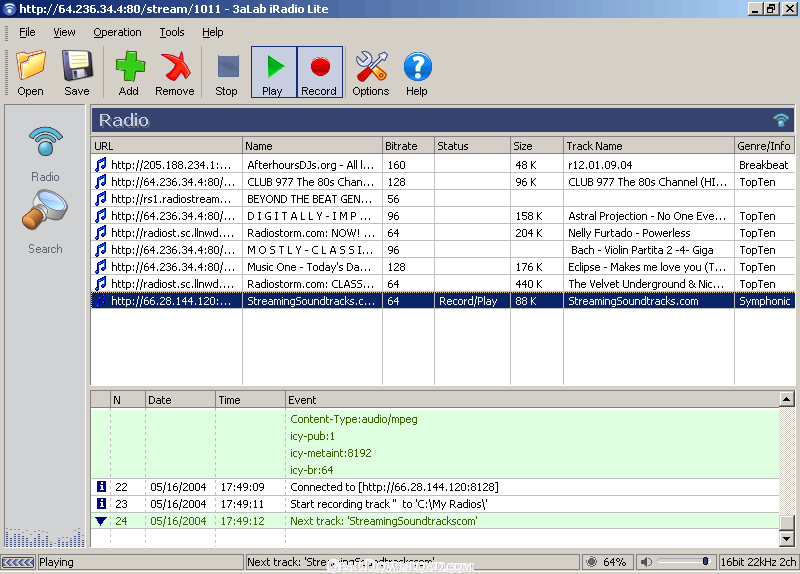Click 'Start recording track' event line
Viewport: 800px width, 574px height.
point(389,504)
